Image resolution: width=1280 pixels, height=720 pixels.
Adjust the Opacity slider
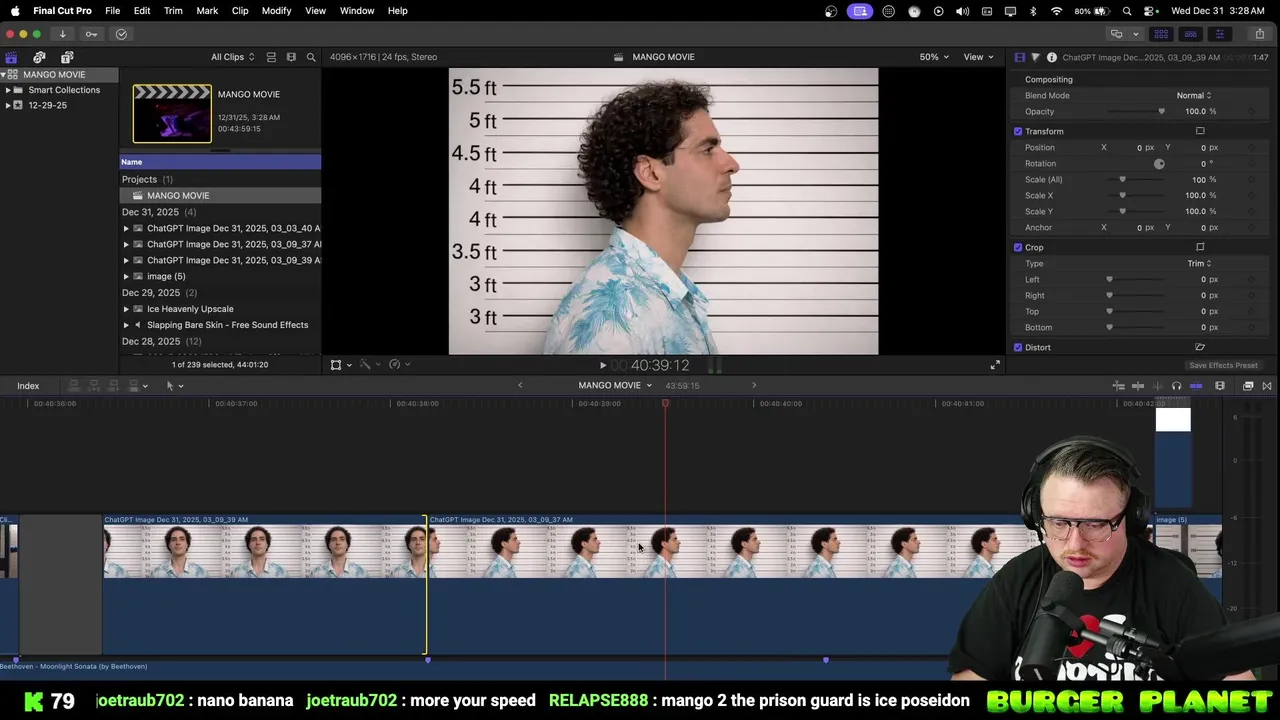tap(1136, 111)
